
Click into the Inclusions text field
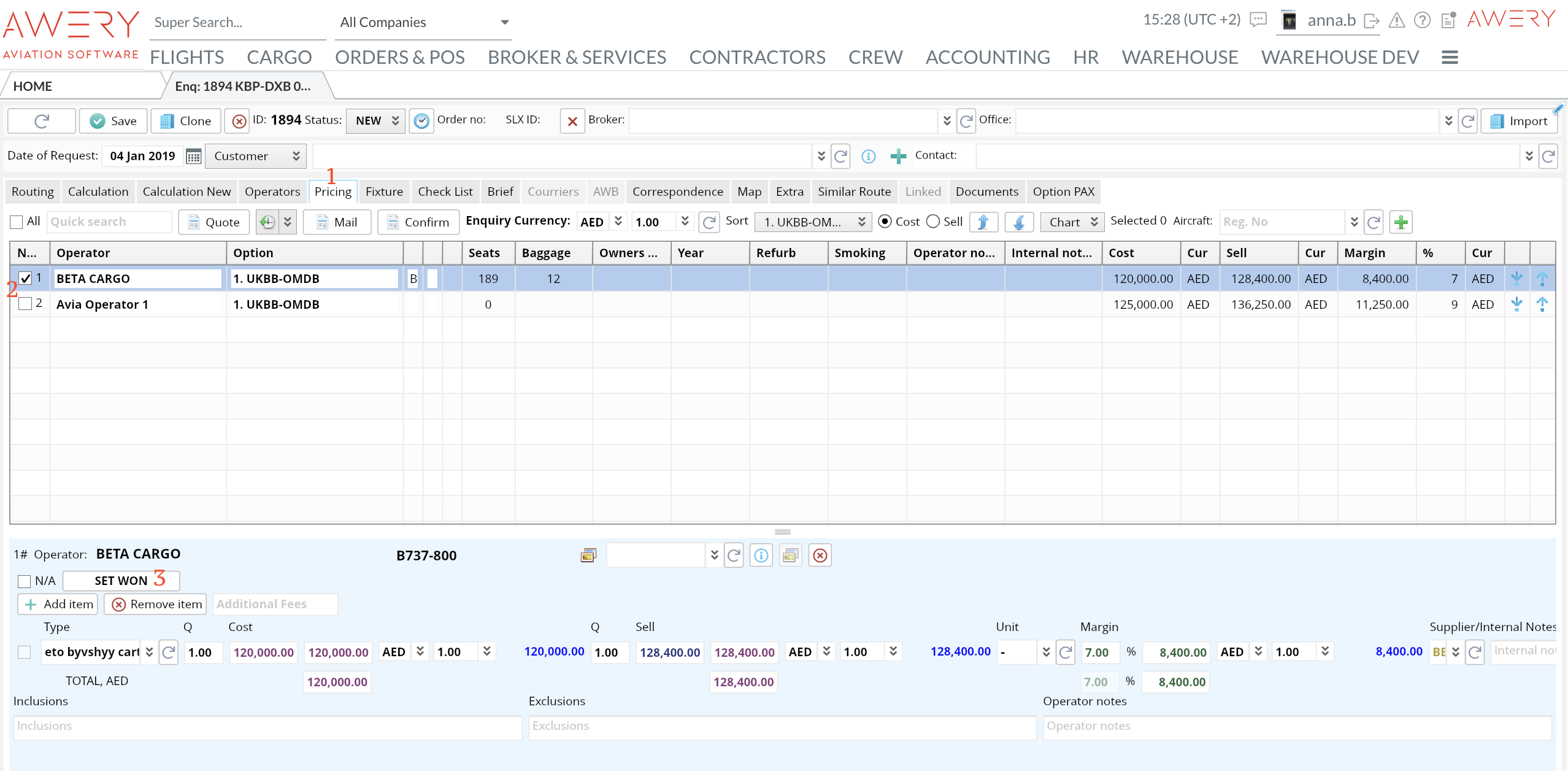(x=267, y=727)
